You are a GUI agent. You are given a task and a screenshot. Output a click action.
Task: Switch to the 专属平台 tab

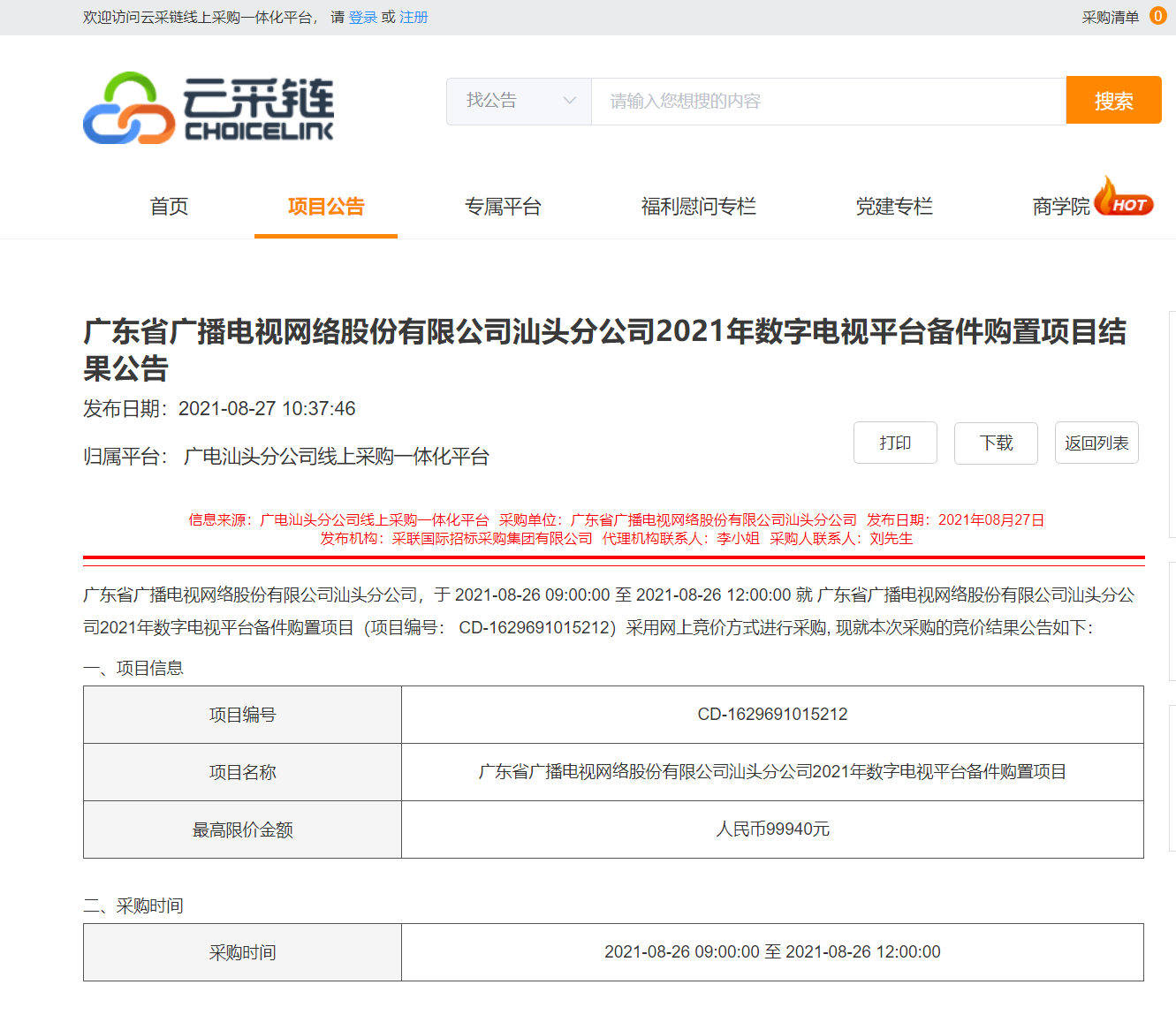503,207
